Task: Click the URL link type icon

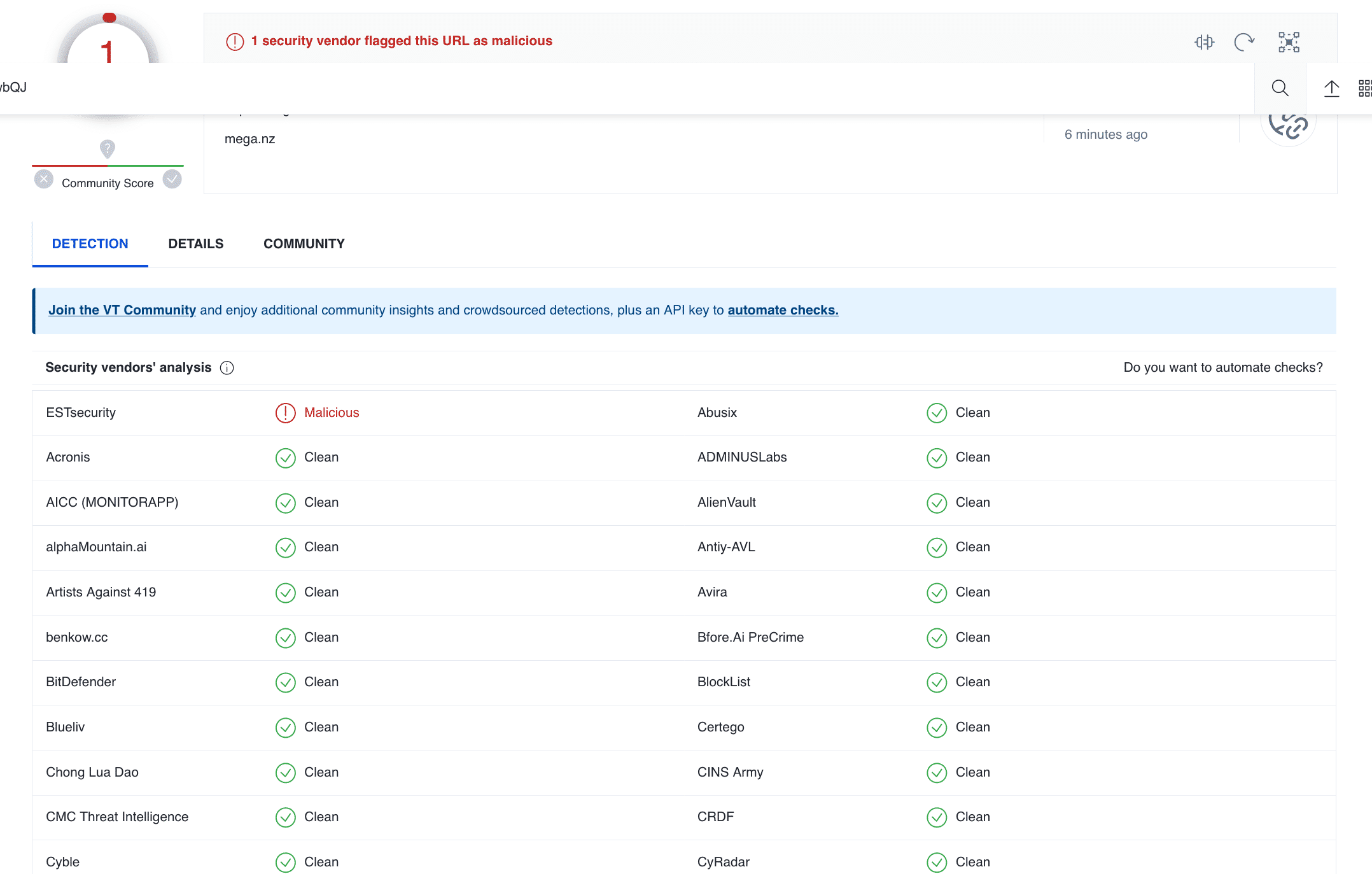Action: [1288, 125]
